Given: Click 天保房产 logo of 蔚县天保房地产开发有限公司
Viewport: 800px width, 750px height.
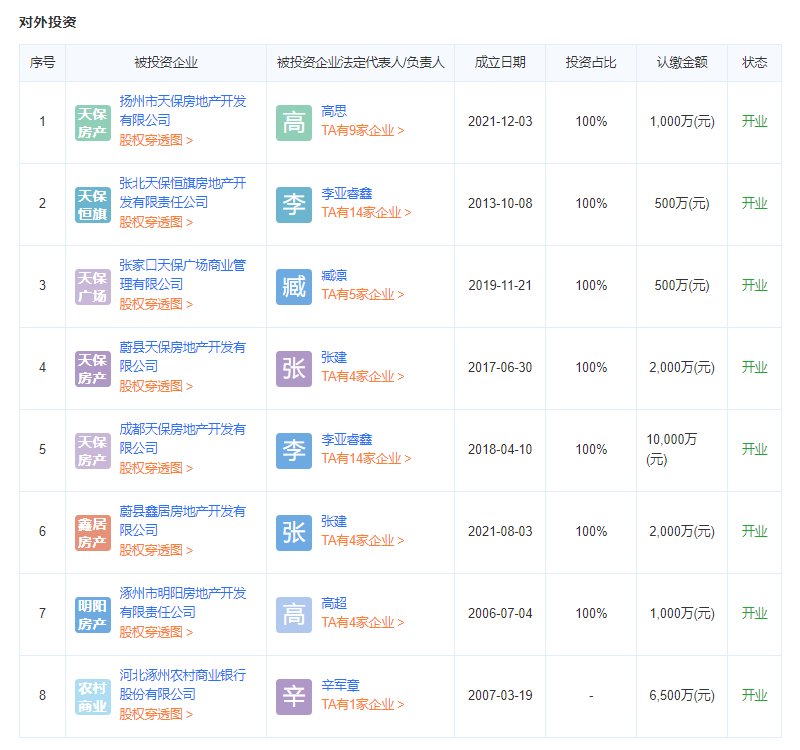Looking at the screenshot, I should (92, 369).
